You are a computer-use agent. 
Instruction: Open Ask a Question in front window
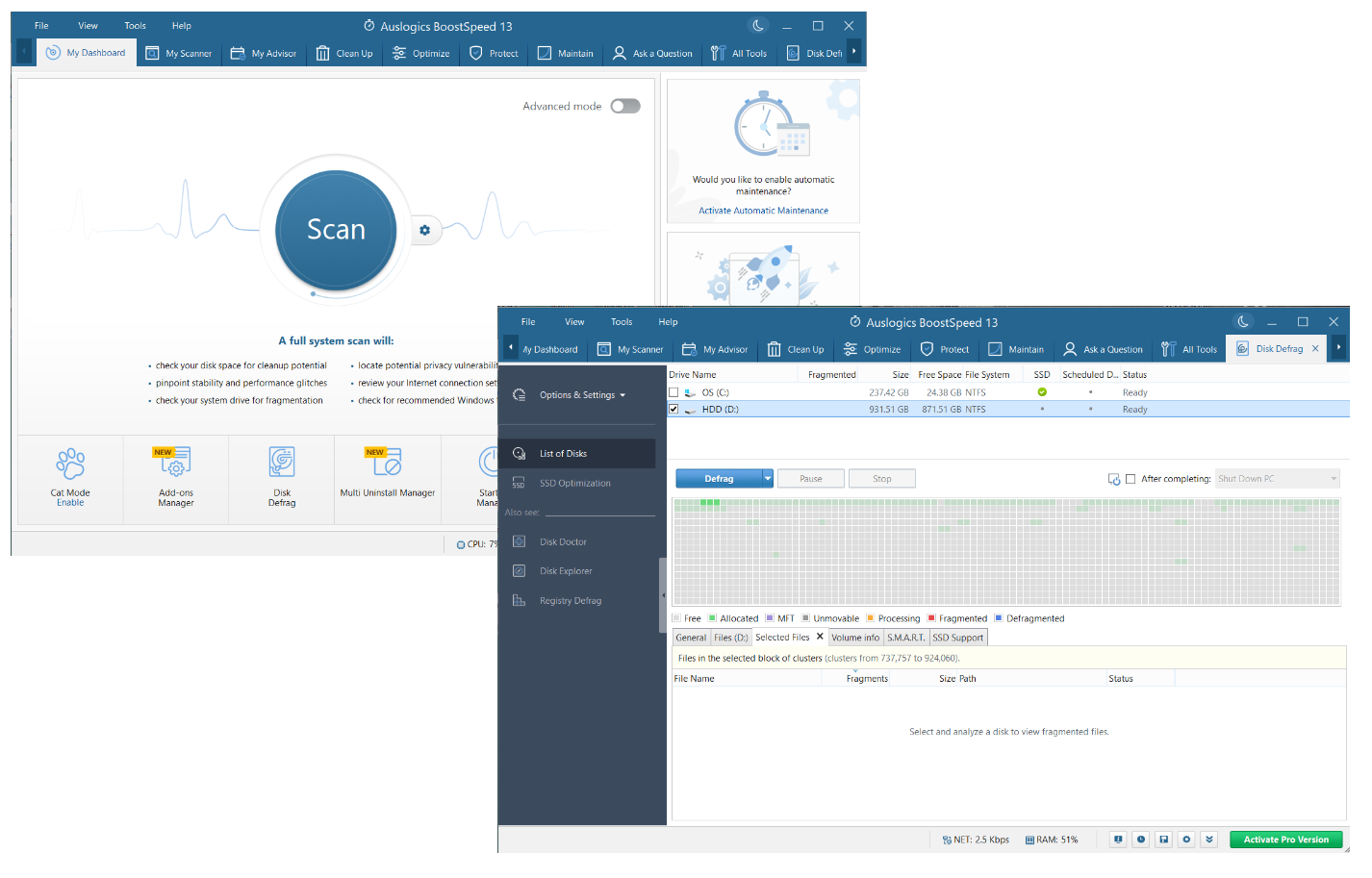click(1104, 349)
